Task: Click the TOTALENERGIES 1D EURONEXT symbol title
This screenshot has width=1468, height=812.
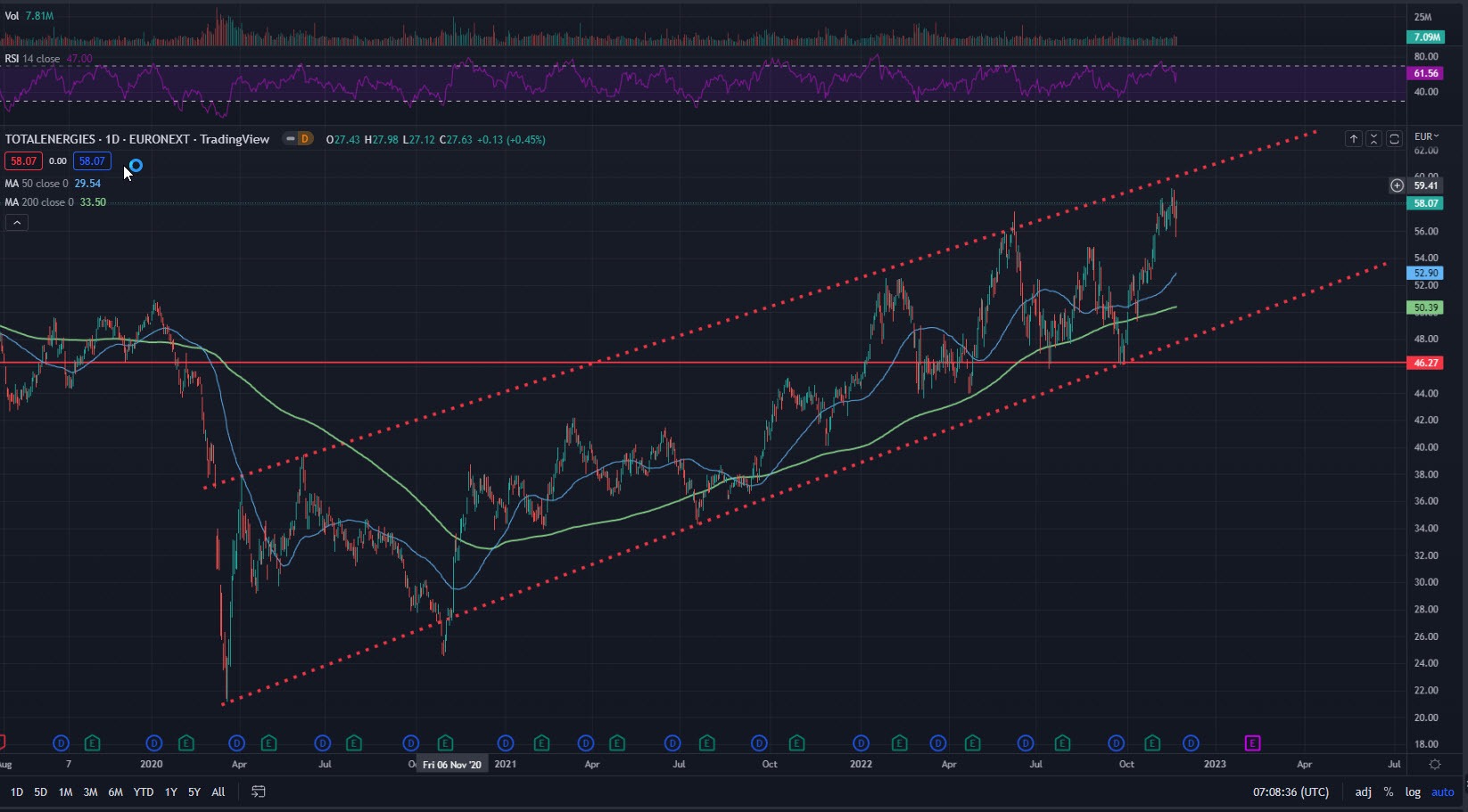Action: coord(137,139)
